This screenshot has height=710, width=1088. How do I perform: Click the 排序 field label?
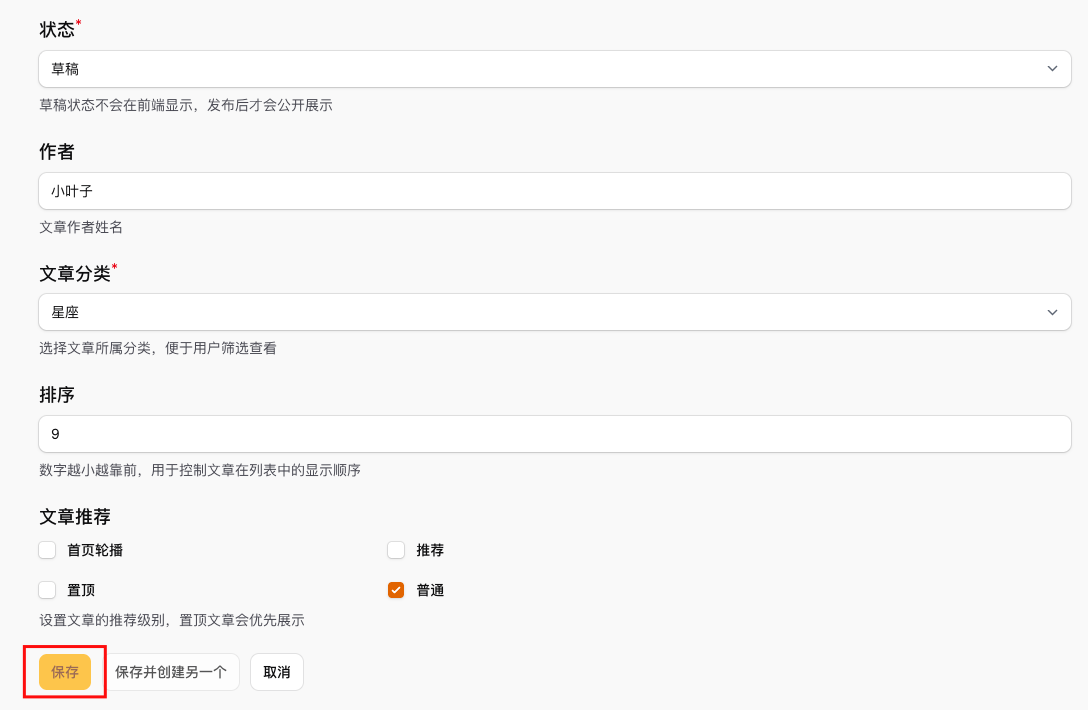coord(57,395)
